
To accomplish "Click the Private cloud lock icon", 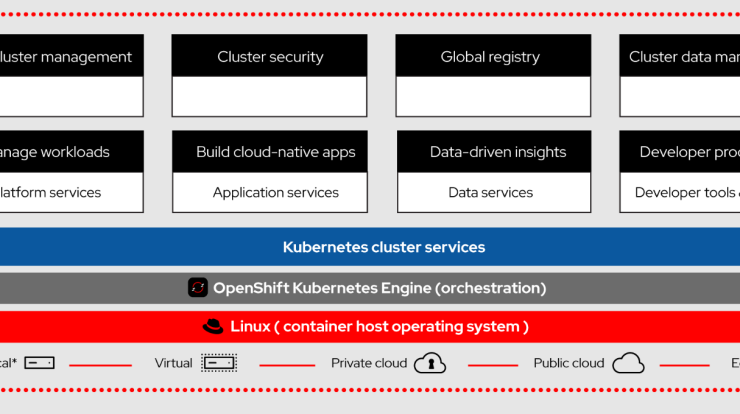I will click(430, 363).
